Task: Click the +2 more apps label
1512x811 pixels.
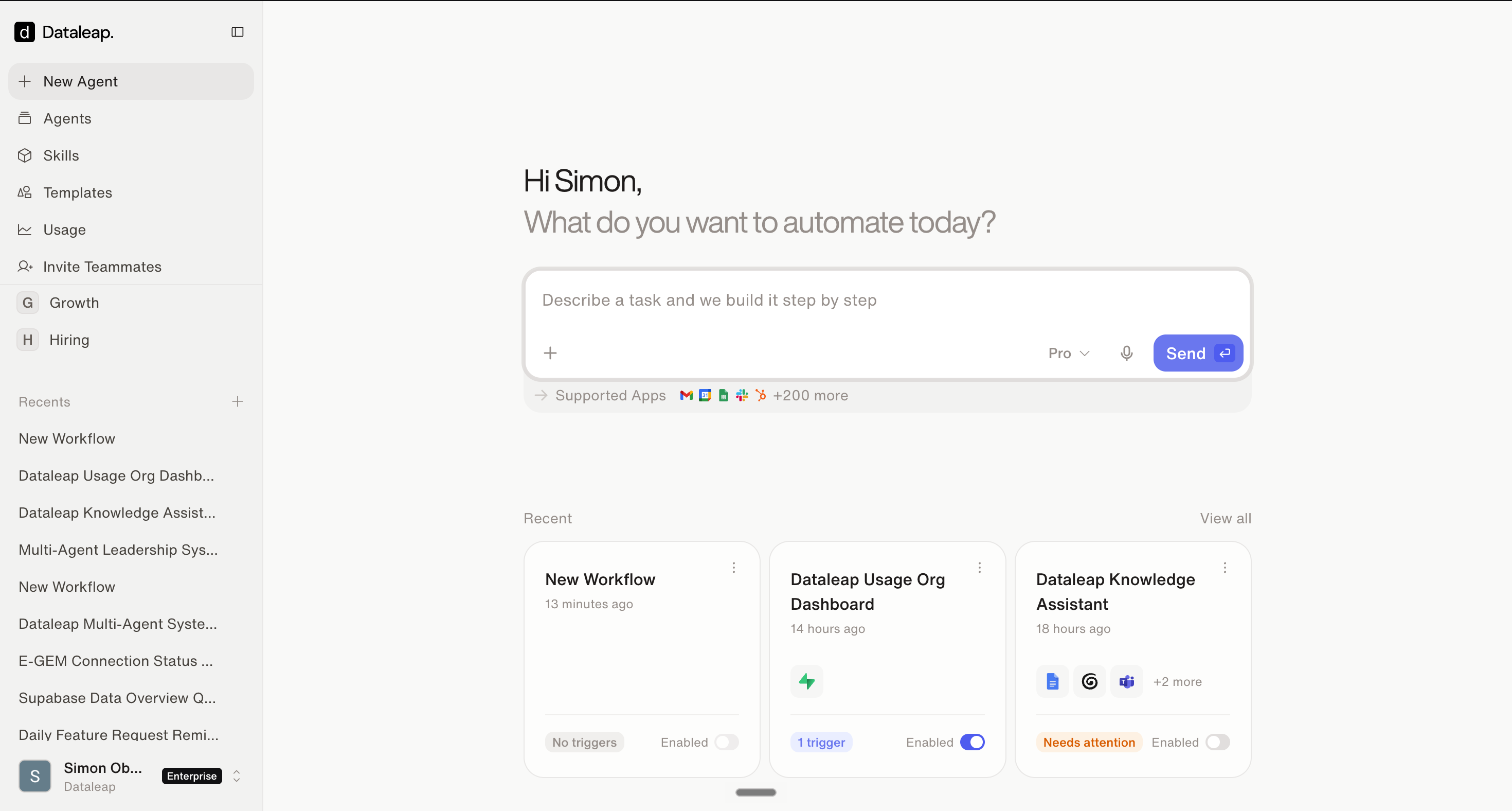Action: (x=1177, y=681)
